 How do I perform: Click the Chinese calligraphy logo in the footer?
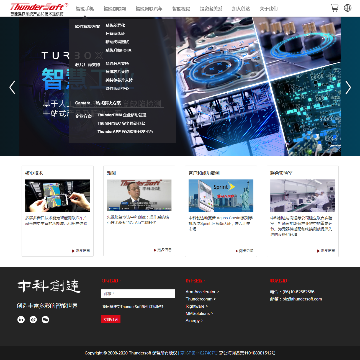click(49, 286)
